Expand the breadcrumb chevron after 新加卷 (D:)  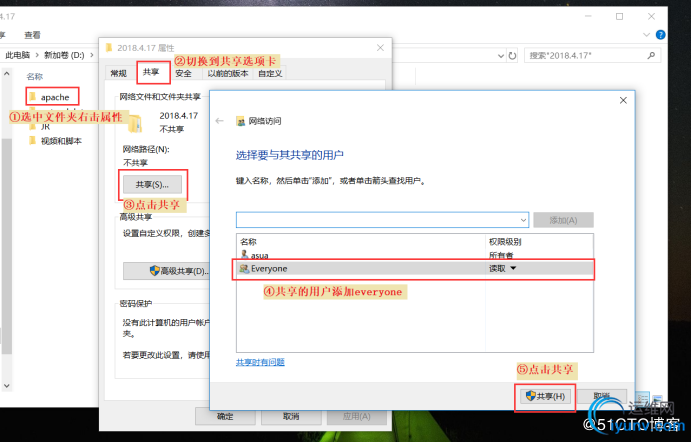[92, 55]
